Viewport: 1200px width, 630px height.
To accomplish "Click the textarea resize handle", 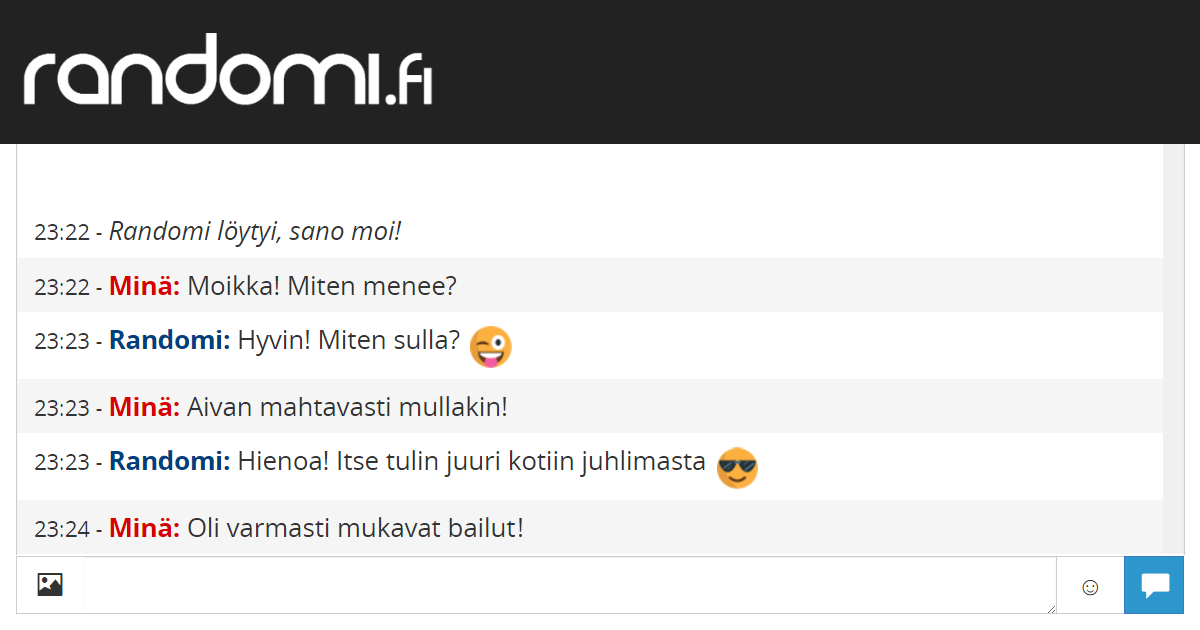I will [x=1050, y=608].
